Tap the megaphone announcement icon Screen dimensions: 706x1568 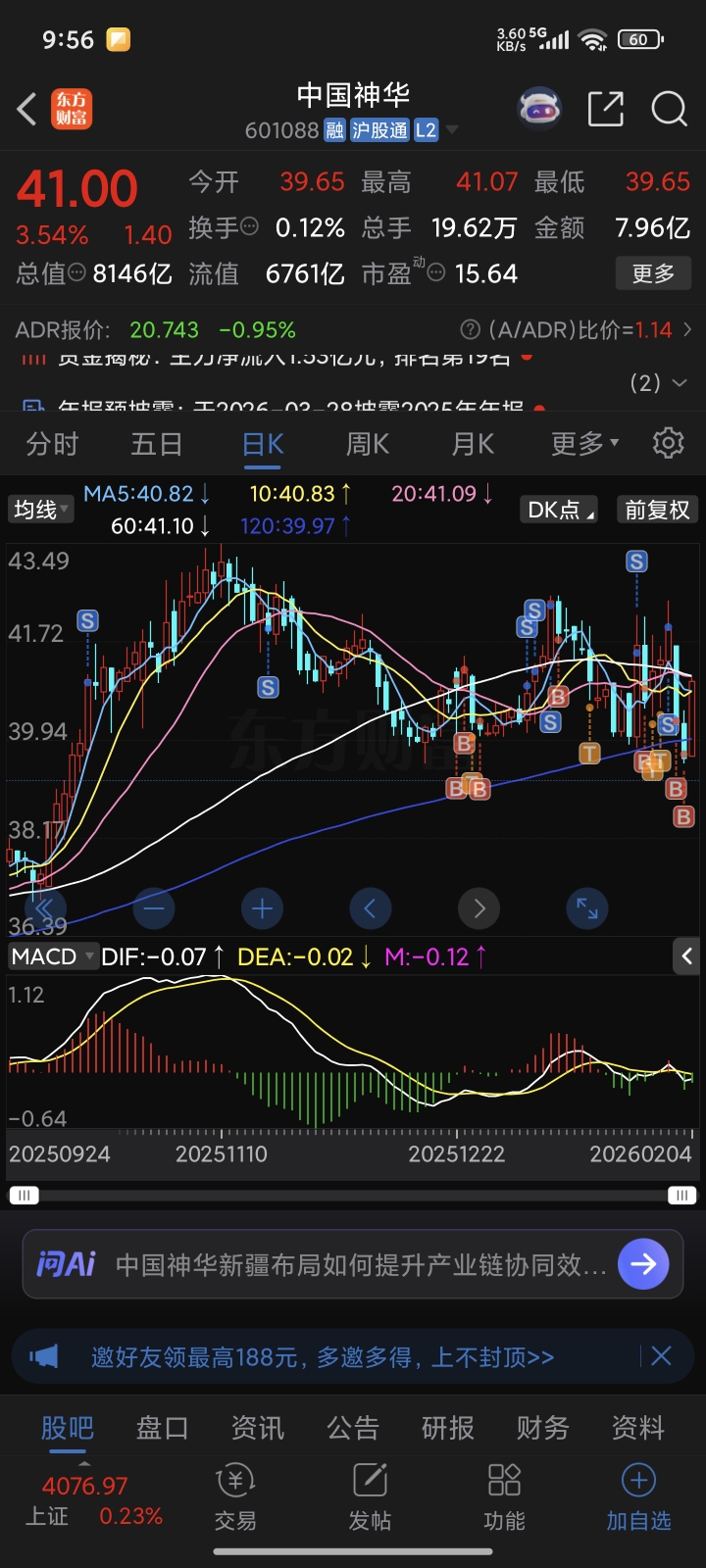tap(44, 1356)
